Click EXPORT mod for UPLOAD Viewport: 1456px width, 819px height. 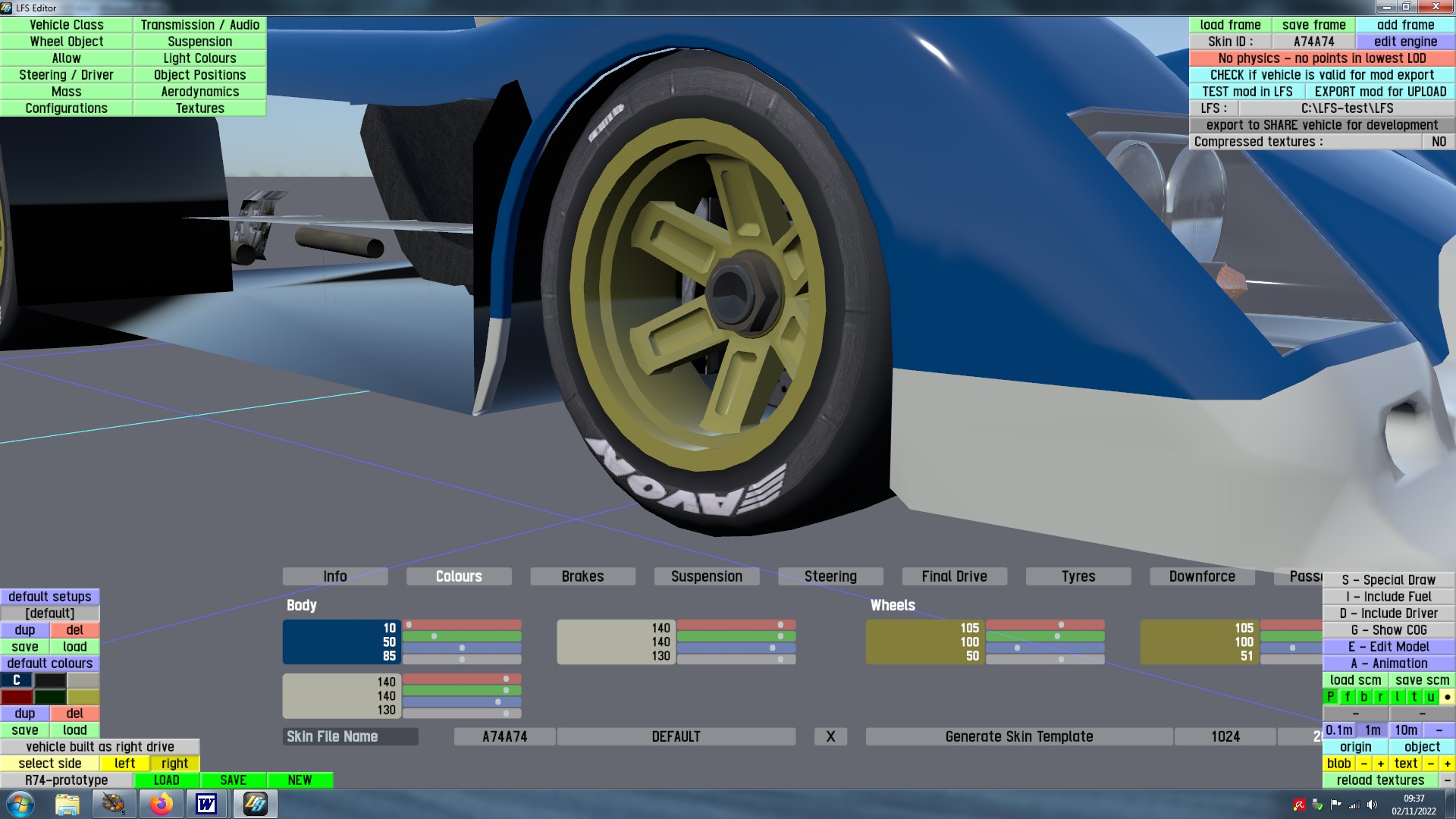(x=1380, y=92)
